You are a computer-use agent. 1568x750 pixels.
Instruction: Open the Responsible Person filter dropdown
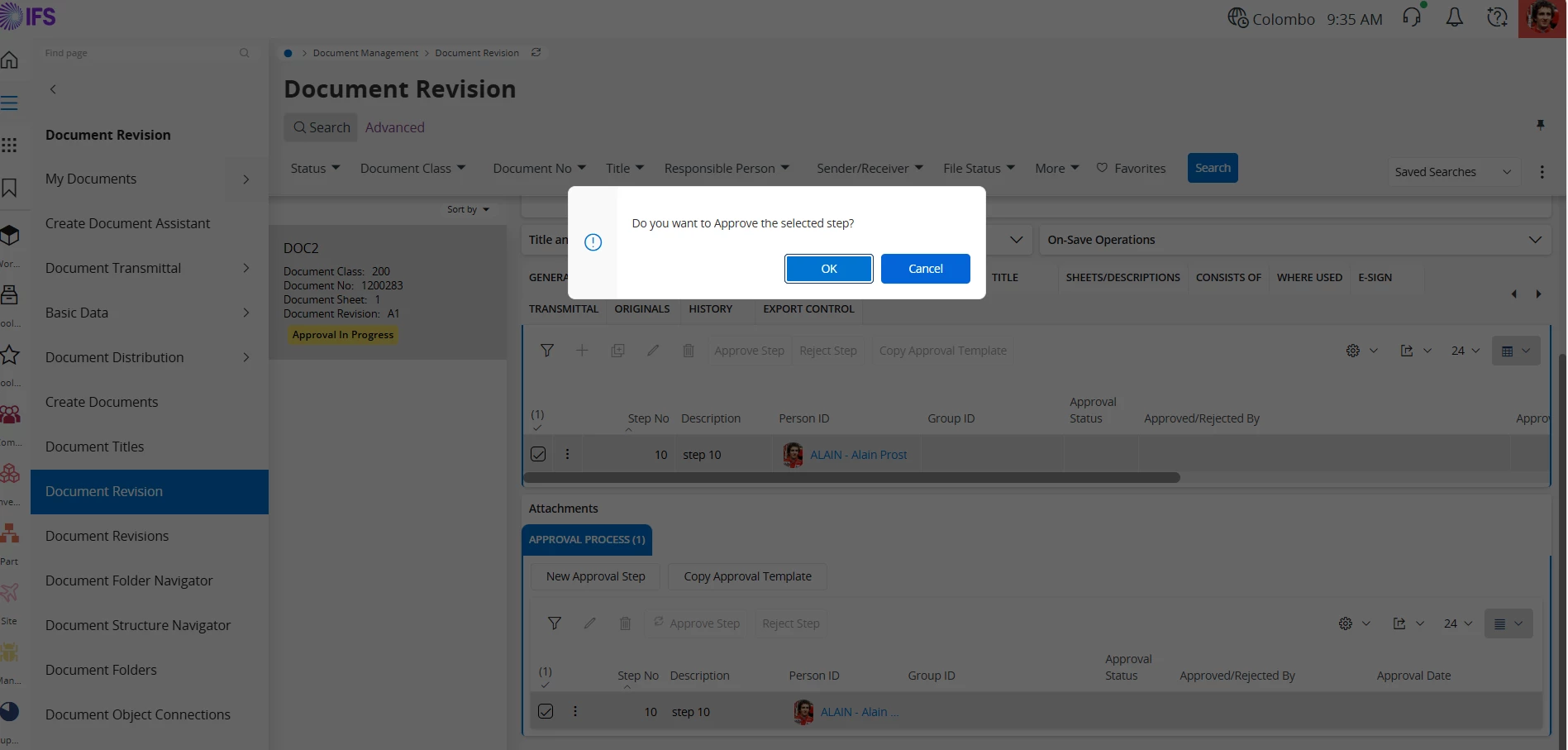tap(727, 168)
